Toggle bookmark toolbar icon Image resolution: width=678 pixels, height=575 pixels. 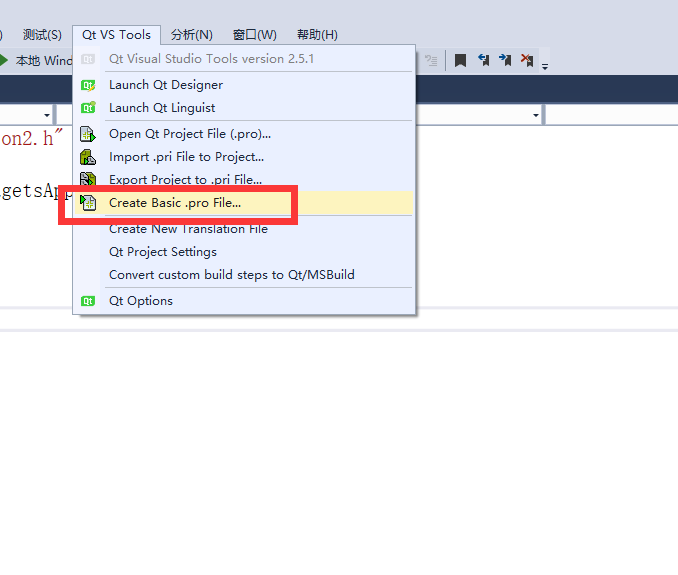pos(461,60)
